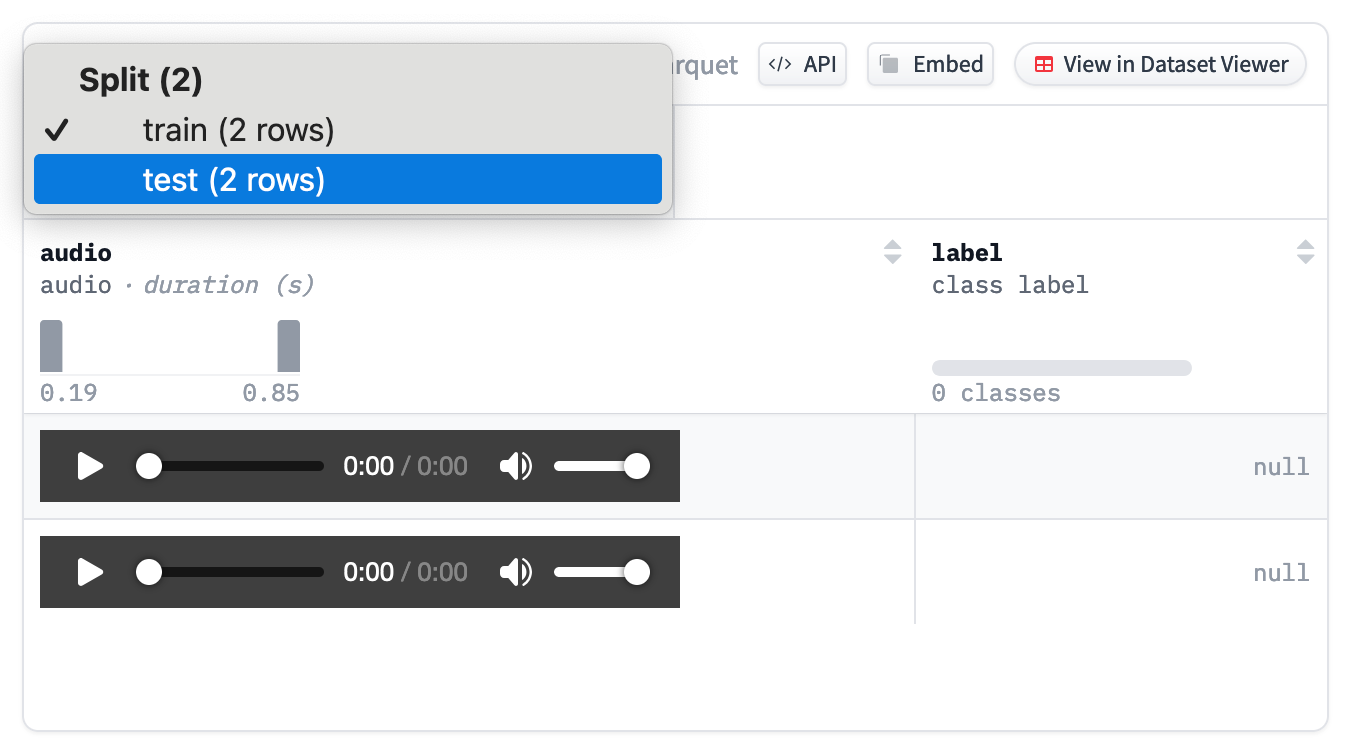
Task: Adjust the second audio volume slider
Action: (x=600, y=572)
